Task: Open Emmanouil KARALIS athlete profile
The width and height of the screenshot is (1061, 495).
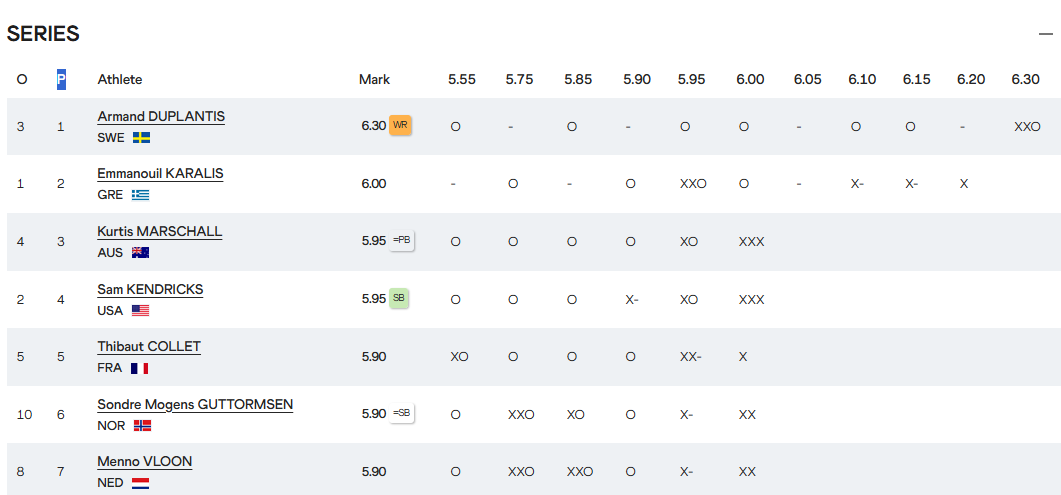Action: [160, 174]
